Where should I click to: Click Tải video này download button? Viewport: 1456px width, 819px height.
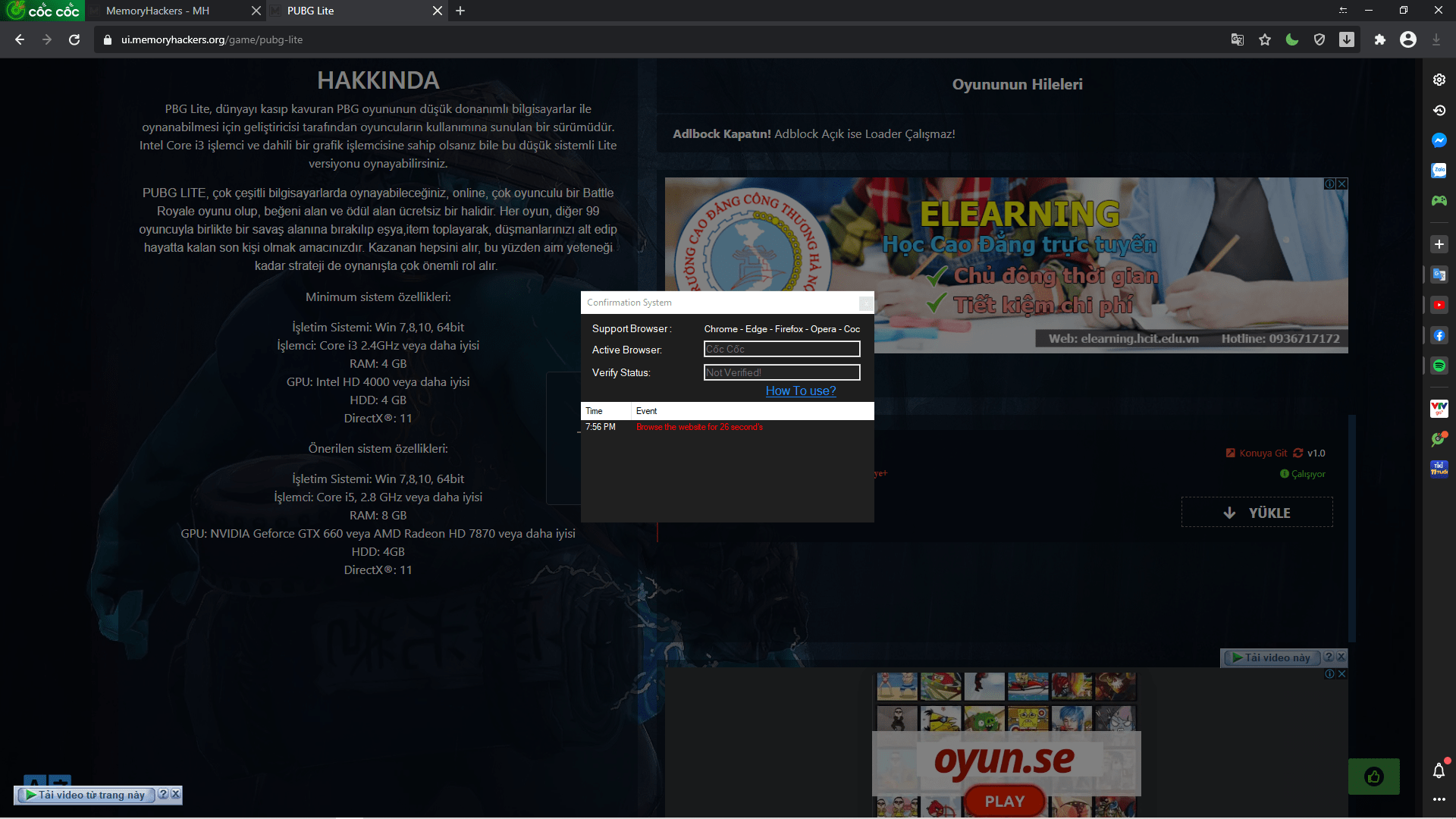(1272, 657)
